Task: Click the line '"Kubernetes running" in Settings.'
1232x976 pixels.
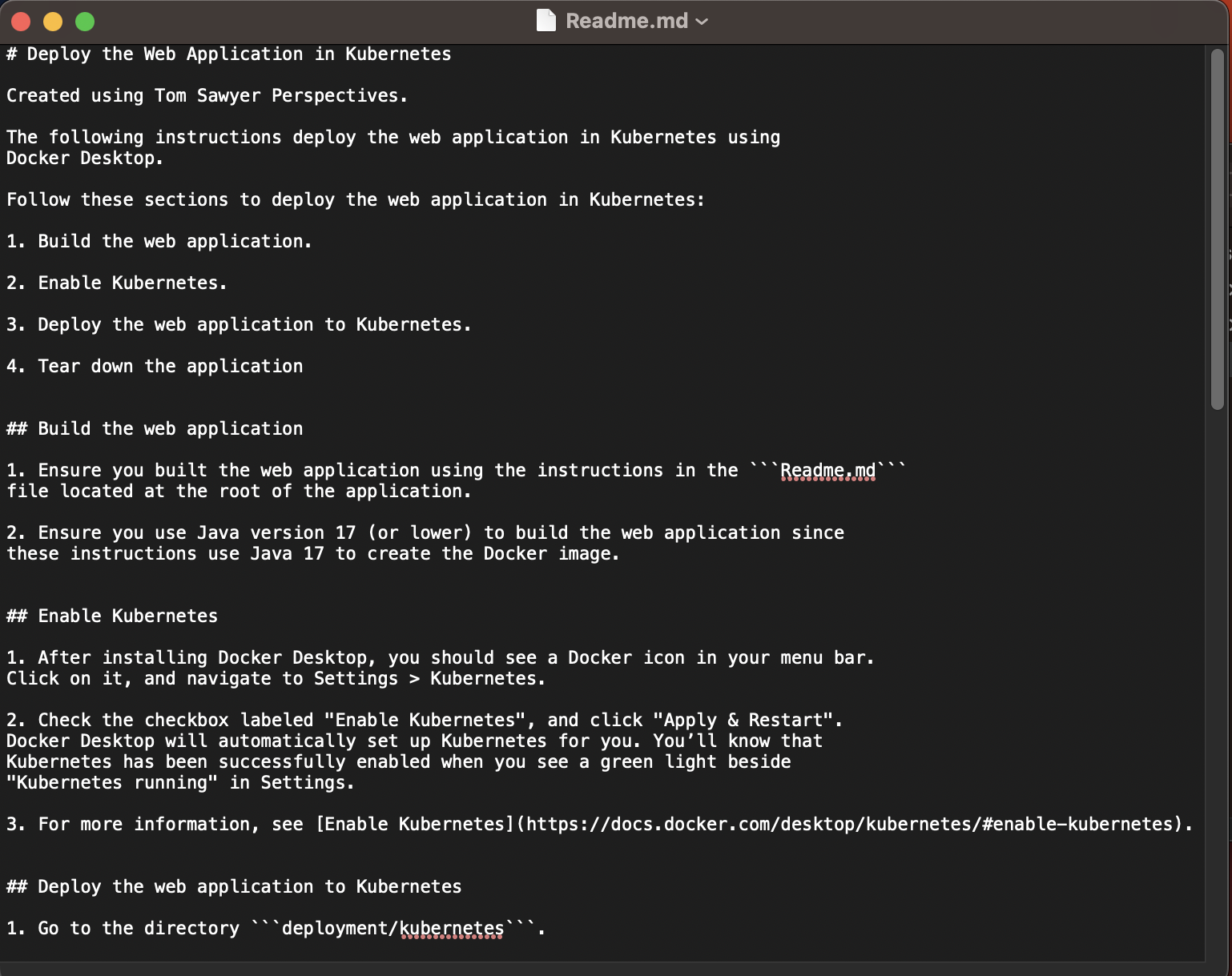Action: 180,783
